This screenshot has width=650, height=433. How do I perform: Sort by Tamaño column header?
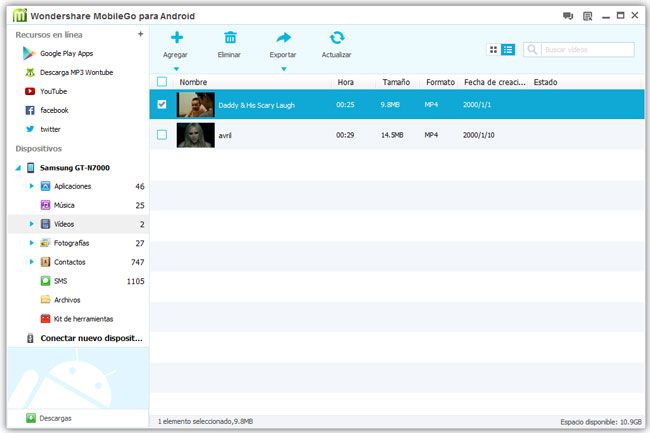(x=396, y=82)
